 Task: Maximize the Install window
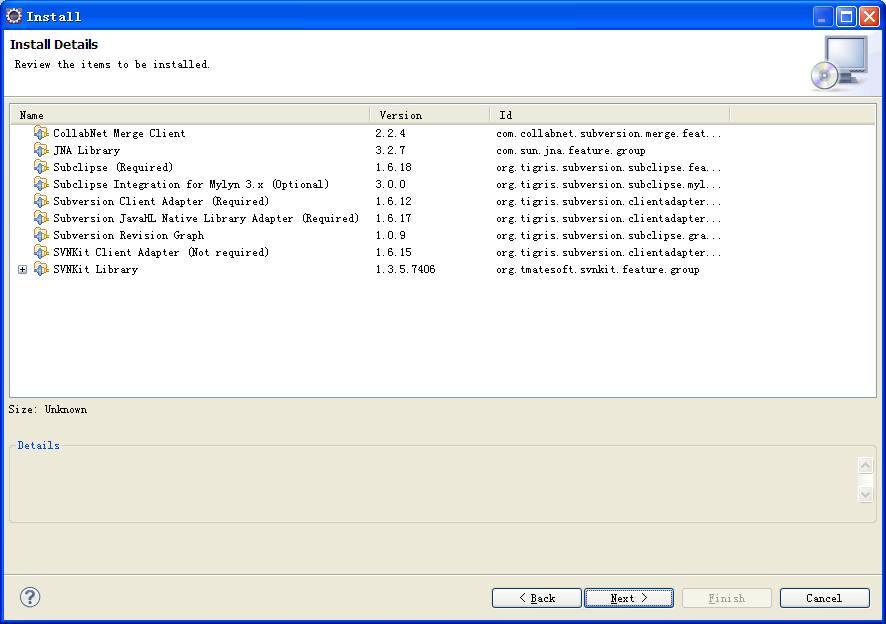[846, 16]
